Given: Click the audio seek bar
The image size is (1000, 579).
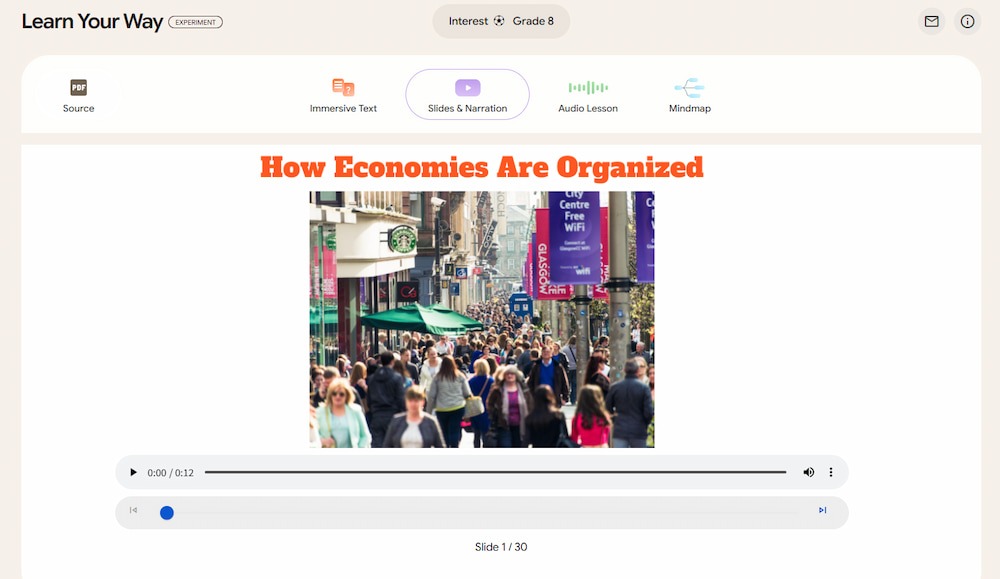Looking at the screenshot, I should (x=496, y=473).
